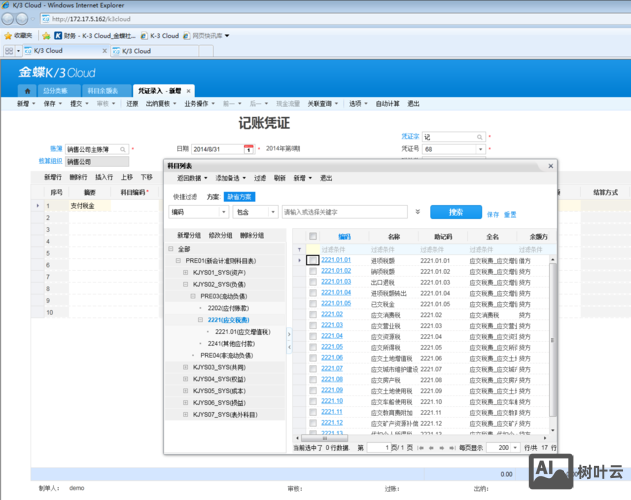Click panel splitter left arrow
Screen dimensions: 631x500
(x=289, y=347)
